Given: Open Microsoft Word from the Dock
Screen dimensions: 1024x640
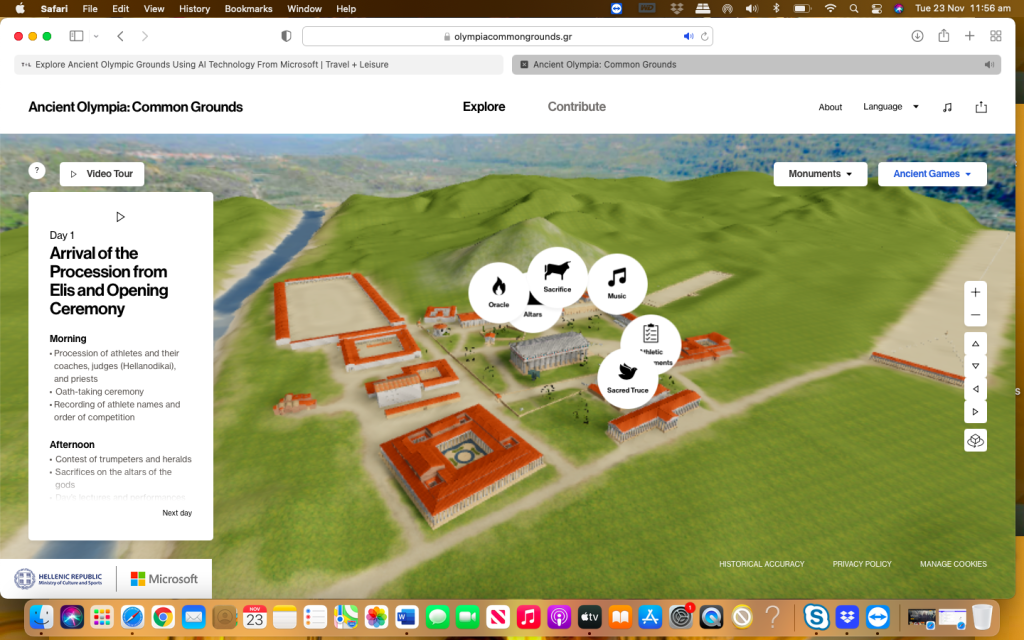Looking at the screenshot, I should pyautogui.click(x=406, y=616).
